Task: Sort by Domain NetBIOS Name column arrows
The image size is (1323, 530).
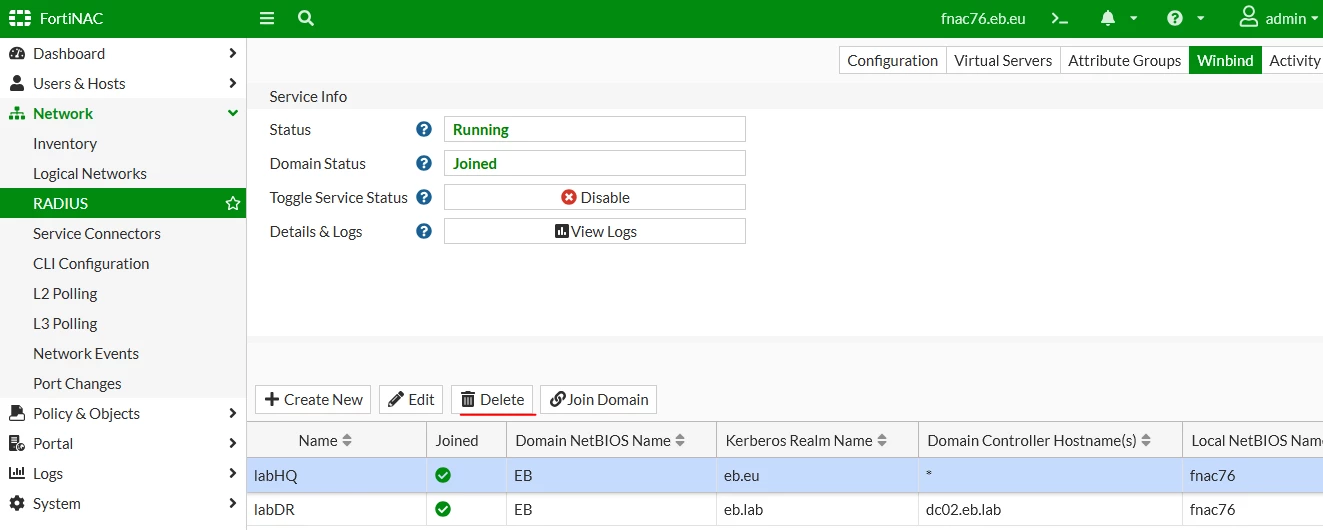Action: tap(680, 440)
